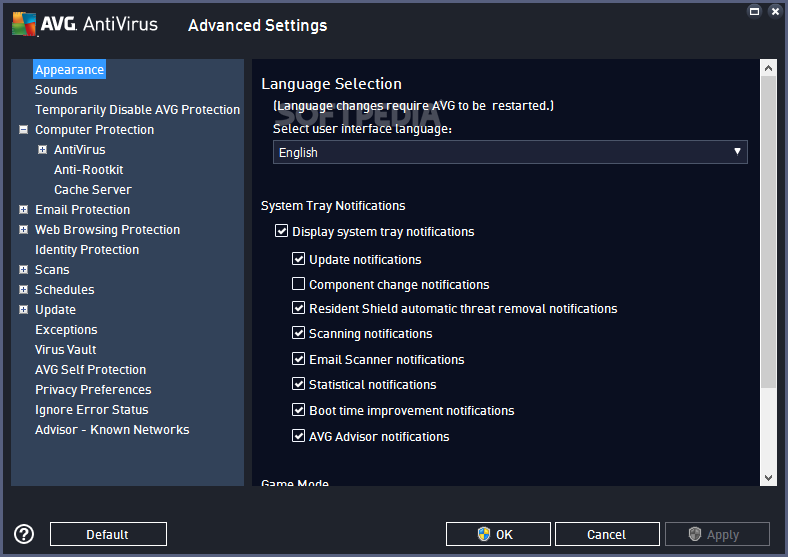The height and width of the screenshot is (557, 788).
Task: Click the scrollbar up arrow
Action: tap(768, 68)
